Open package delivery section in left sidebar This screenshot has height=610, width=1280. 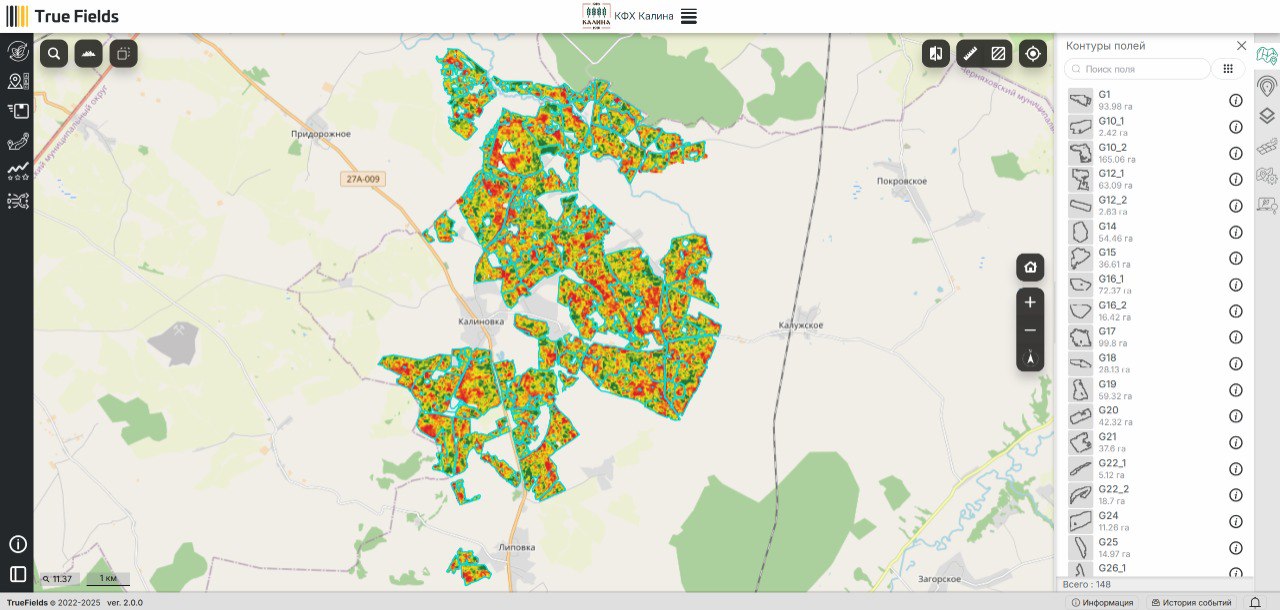tap(17, 111)
